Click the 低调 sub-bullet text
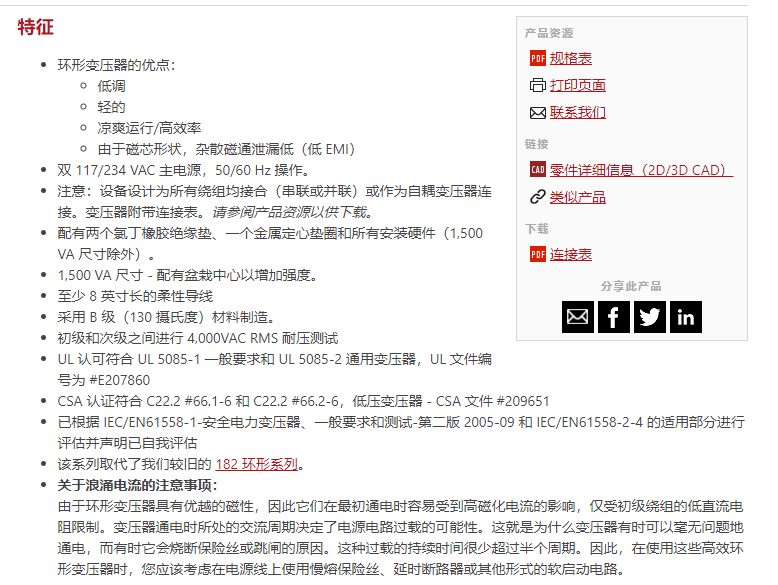The image size is (778, 585). pyautogui.click(x=112, y=86)
